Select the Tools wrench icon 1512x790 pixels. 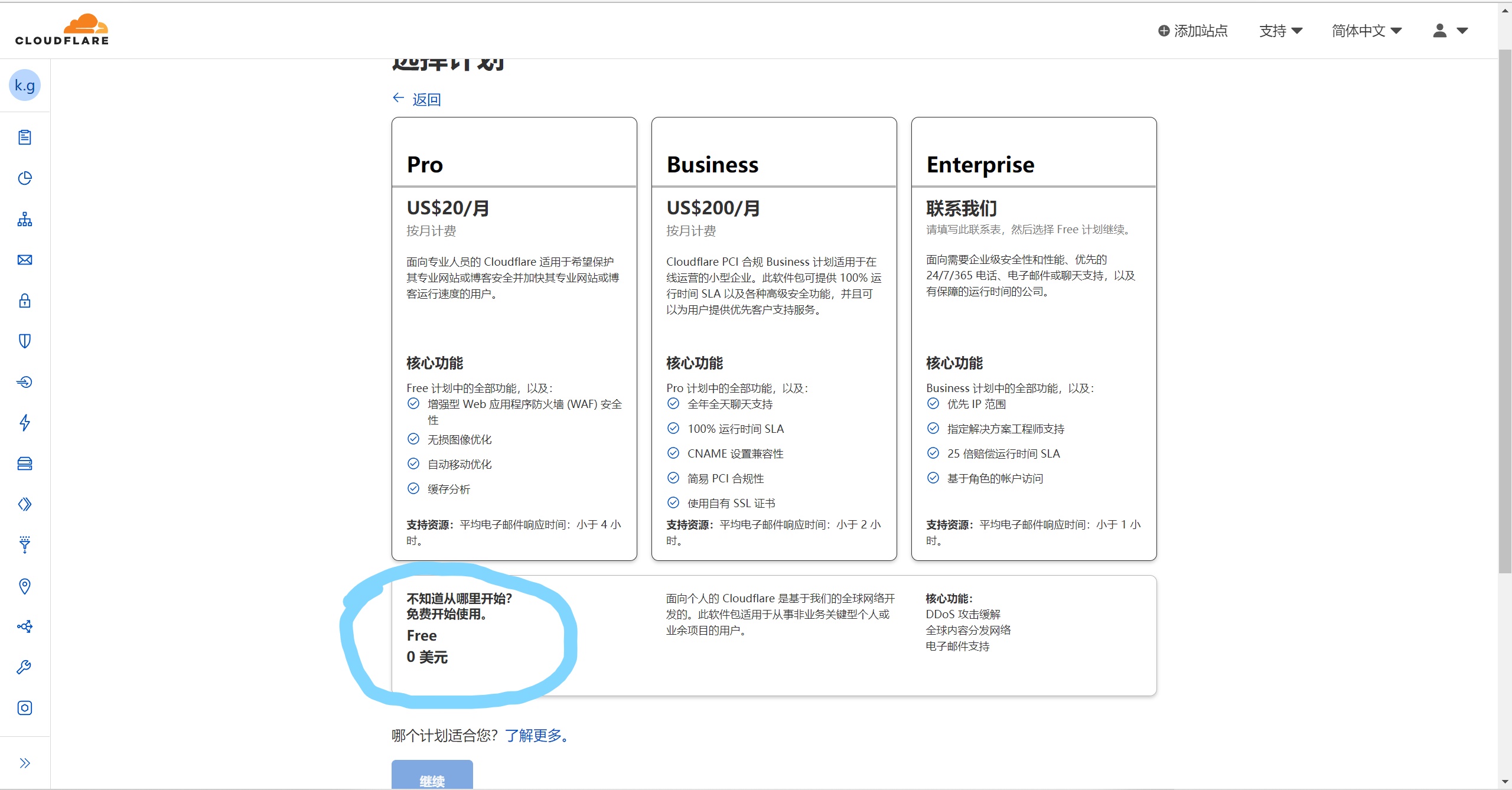[25, 667]
